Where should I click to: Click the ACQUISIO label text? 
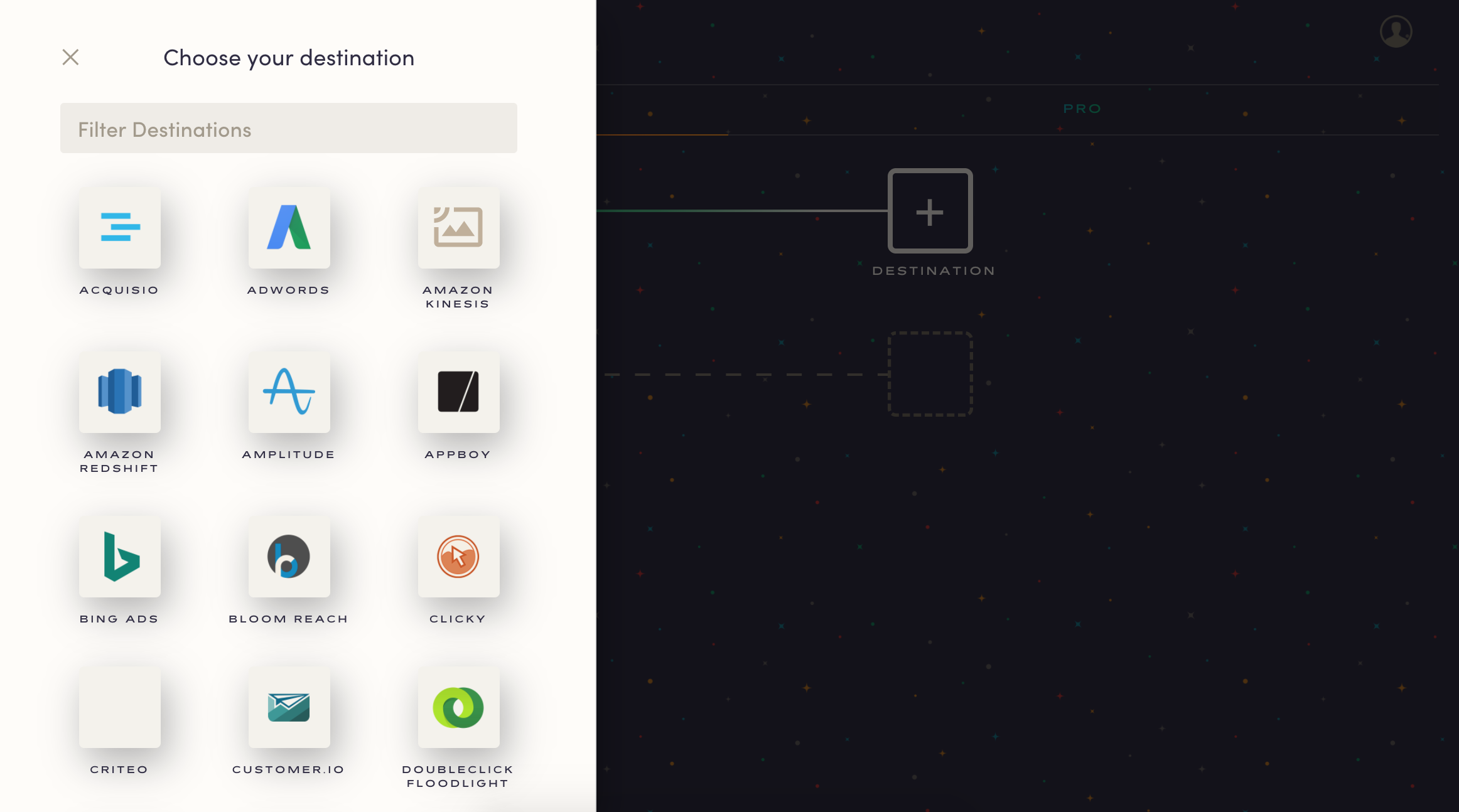coord(119,291)
